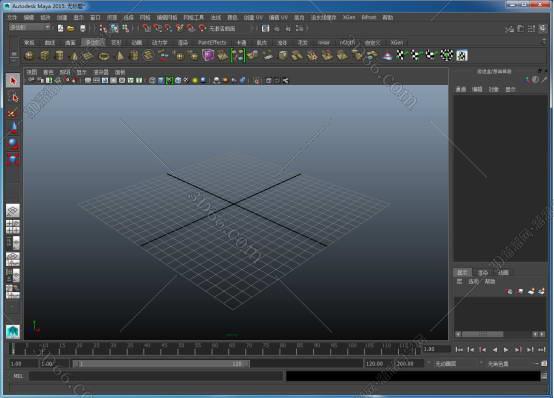Click the time range slider bar
The width and height of the screenshot is (554, 398).
pos(161,364)
